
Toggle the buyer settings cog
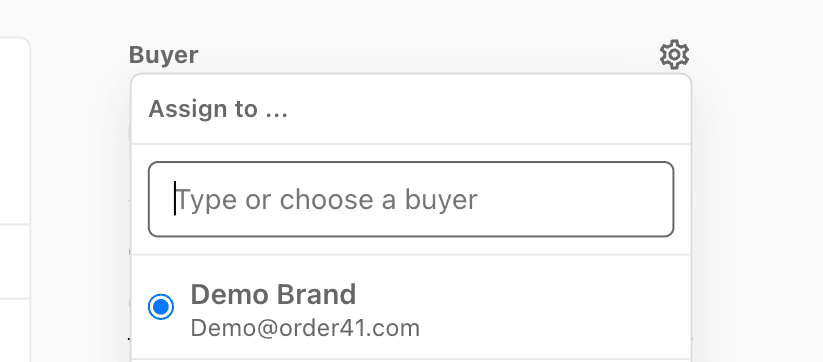point(674,55)
